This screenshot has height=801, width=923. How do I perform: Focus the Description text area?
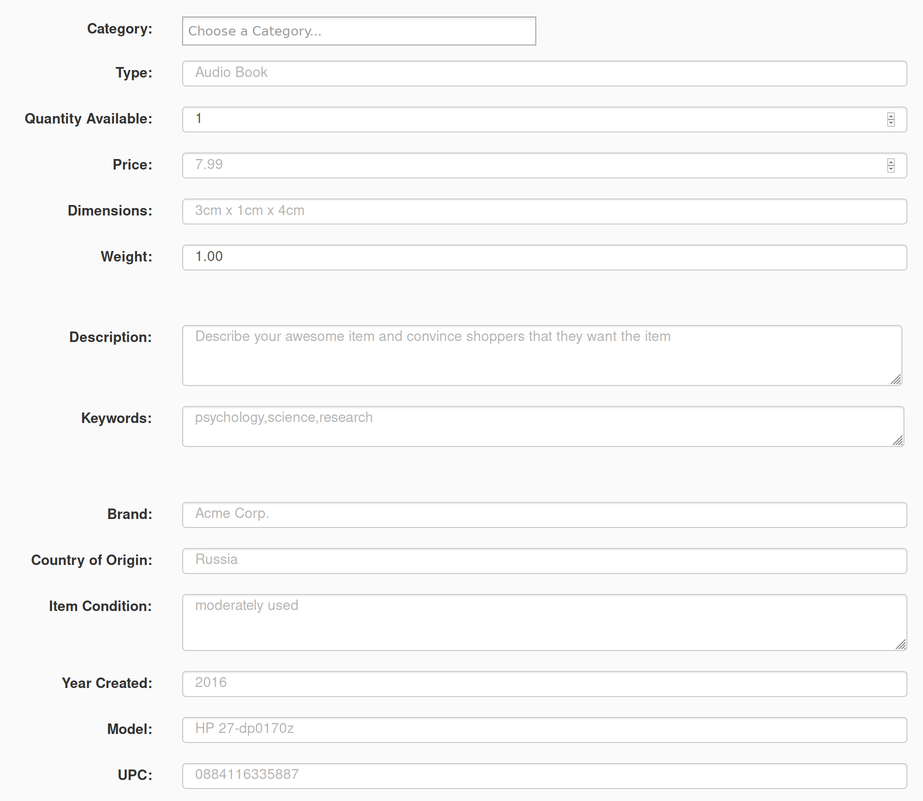540,354
